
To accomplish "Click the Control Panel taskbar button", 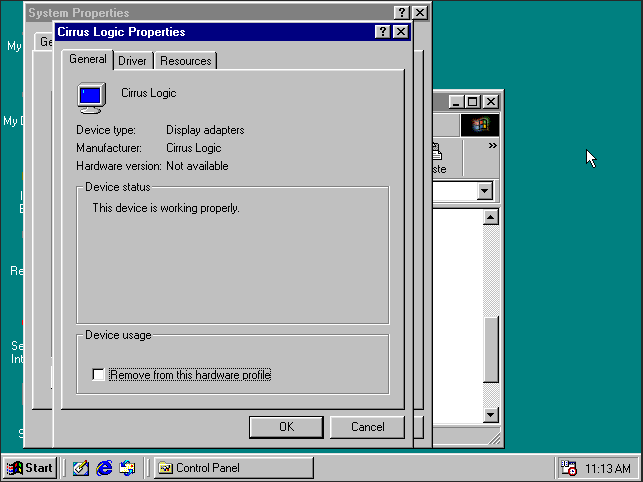I will [233, 468].
